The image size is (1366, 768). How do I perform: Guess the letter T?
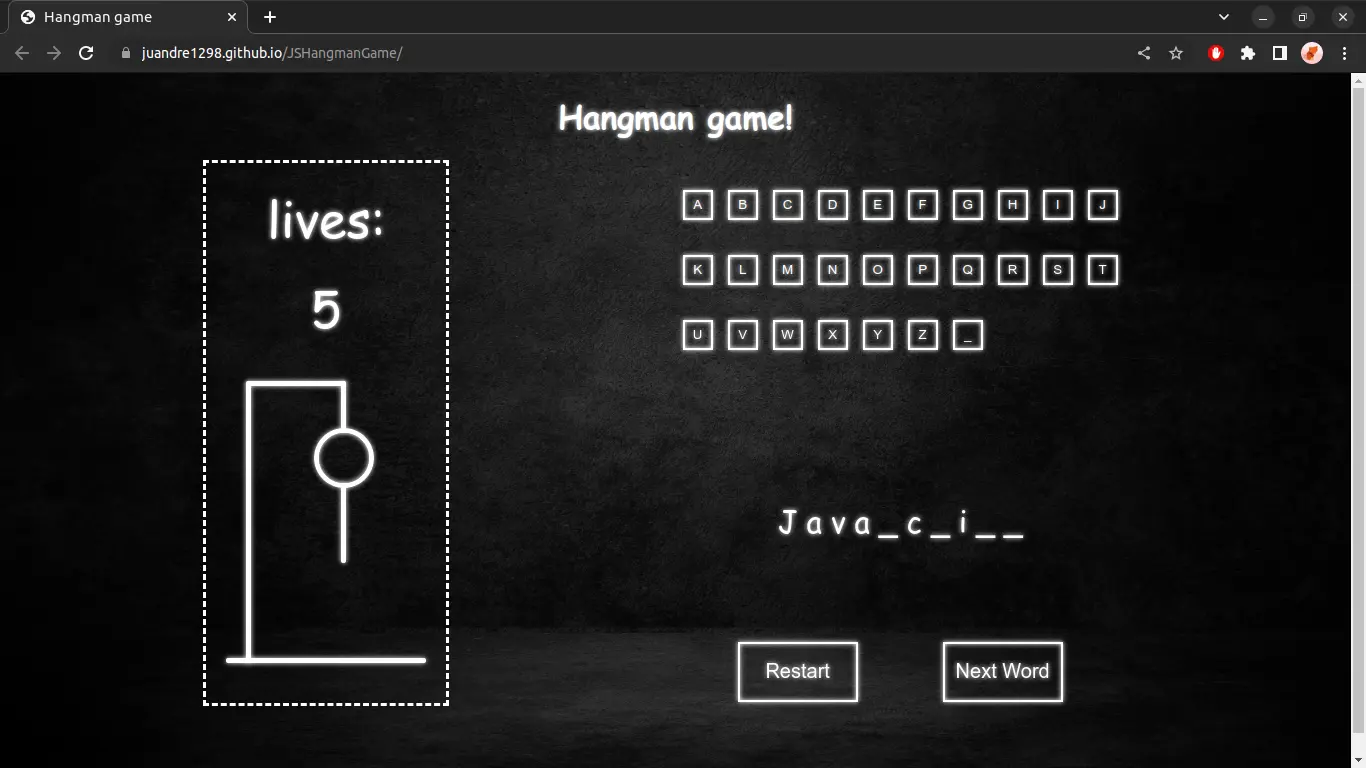pos(1102,270)
